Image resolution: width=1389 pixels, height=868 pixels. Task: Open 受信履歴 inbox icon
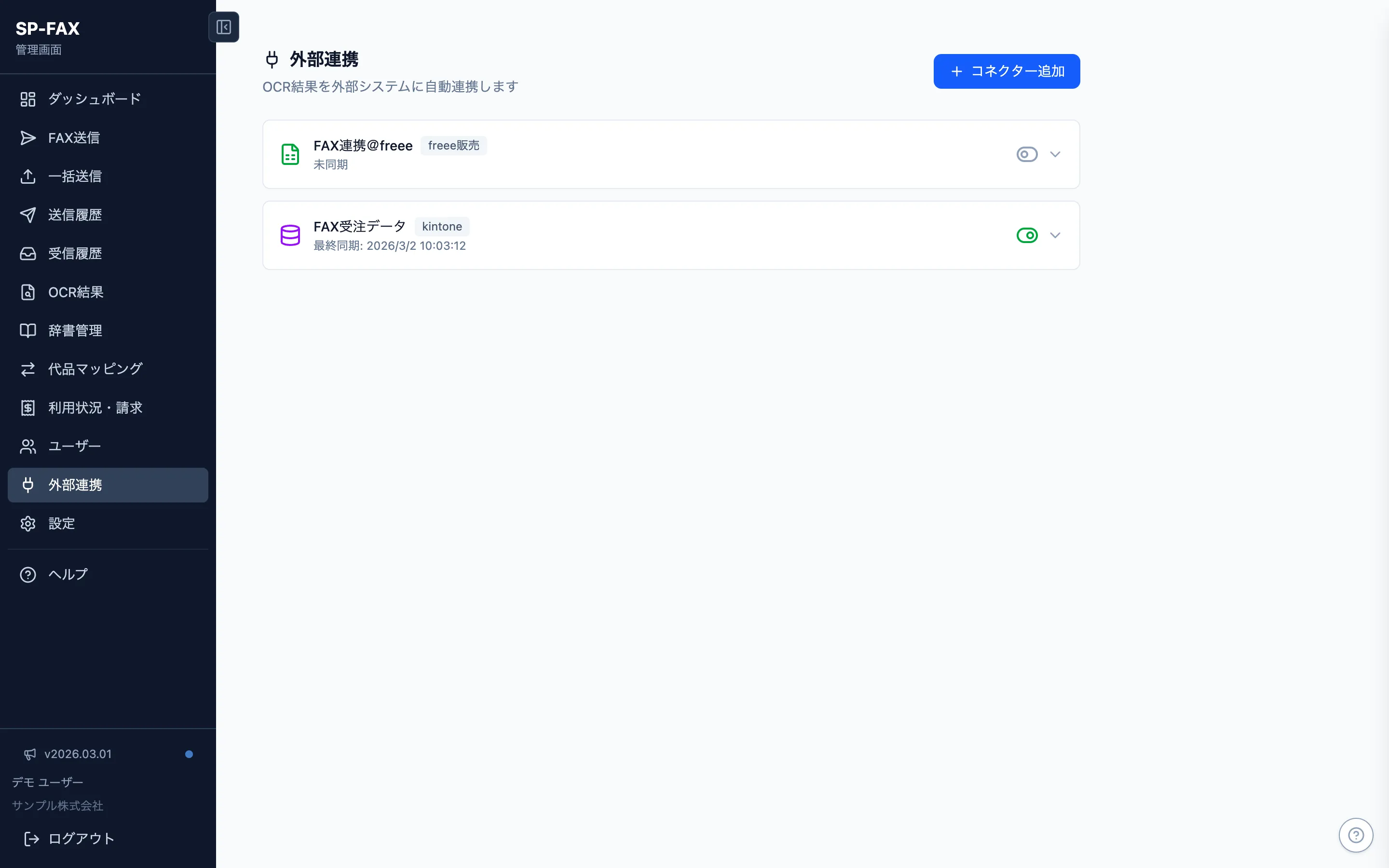tap(28, 253)
